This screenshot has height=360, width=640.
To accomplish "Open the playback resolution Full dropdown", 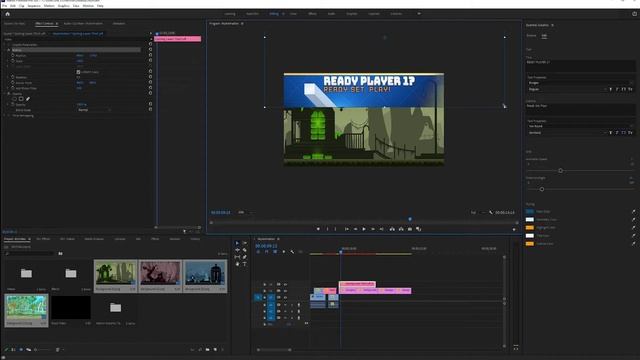I will [478, 212].
